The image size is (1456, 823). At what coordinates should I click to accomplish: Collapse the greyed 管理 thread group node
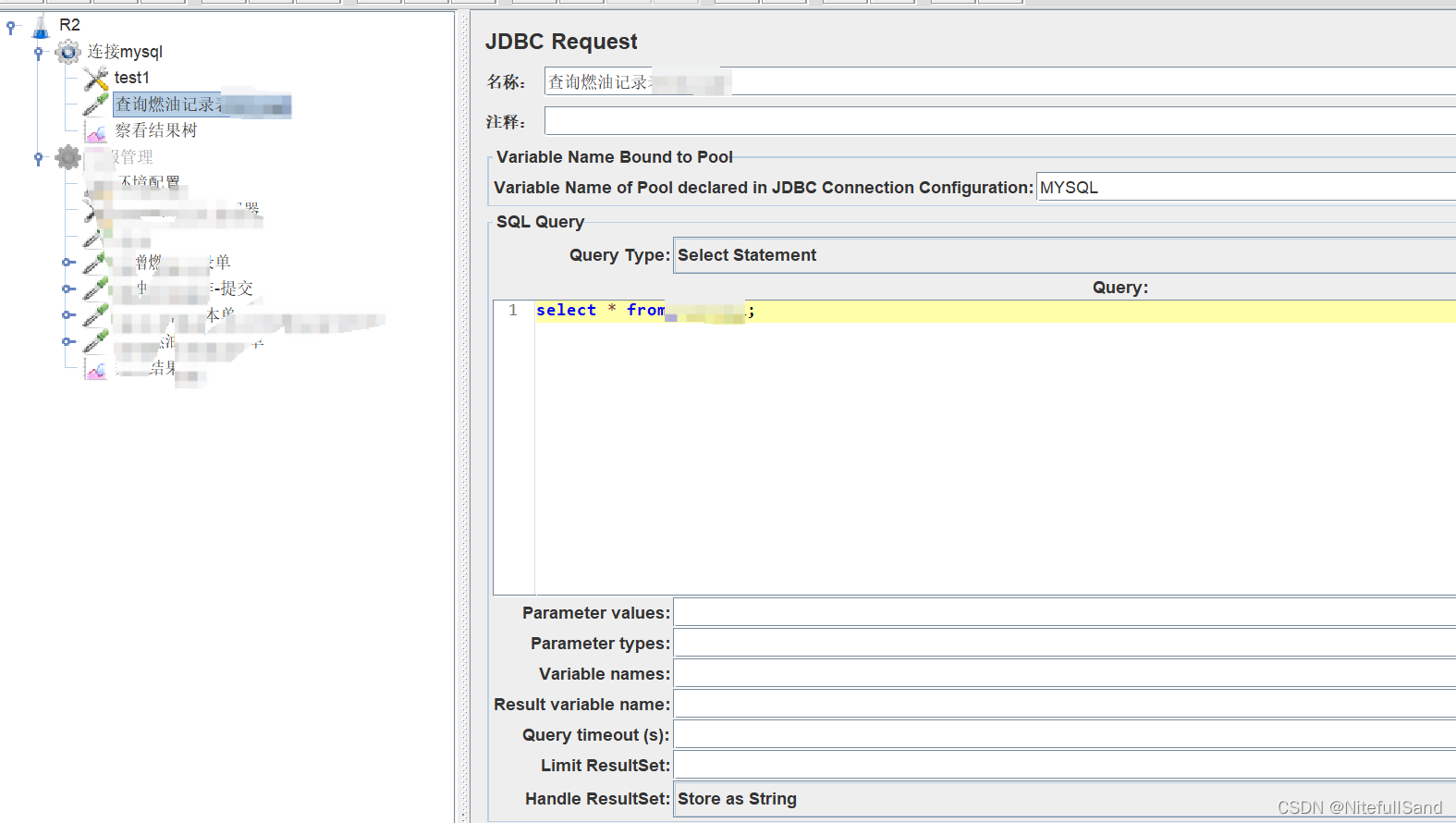click(x=38, y=158)
